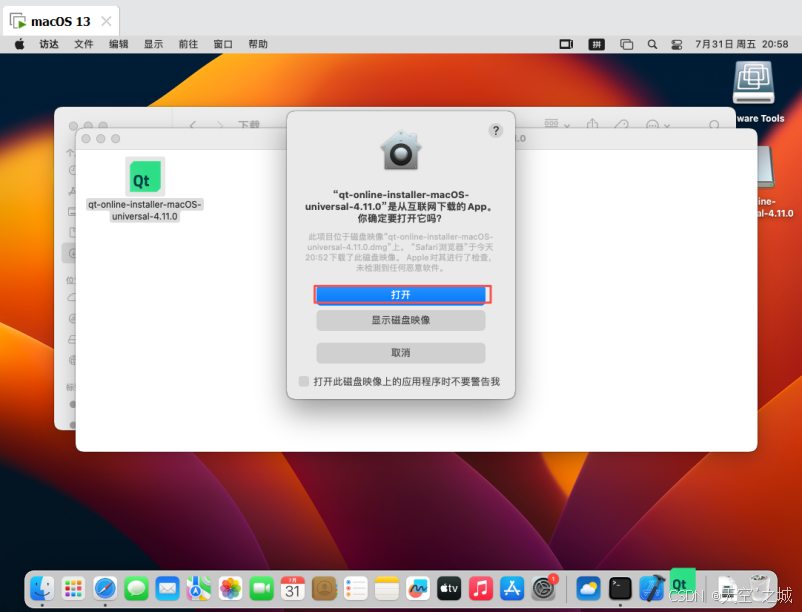802x612 pixels.
Task: Open Messages from the Dock
Action: click(x=136, y=589)
